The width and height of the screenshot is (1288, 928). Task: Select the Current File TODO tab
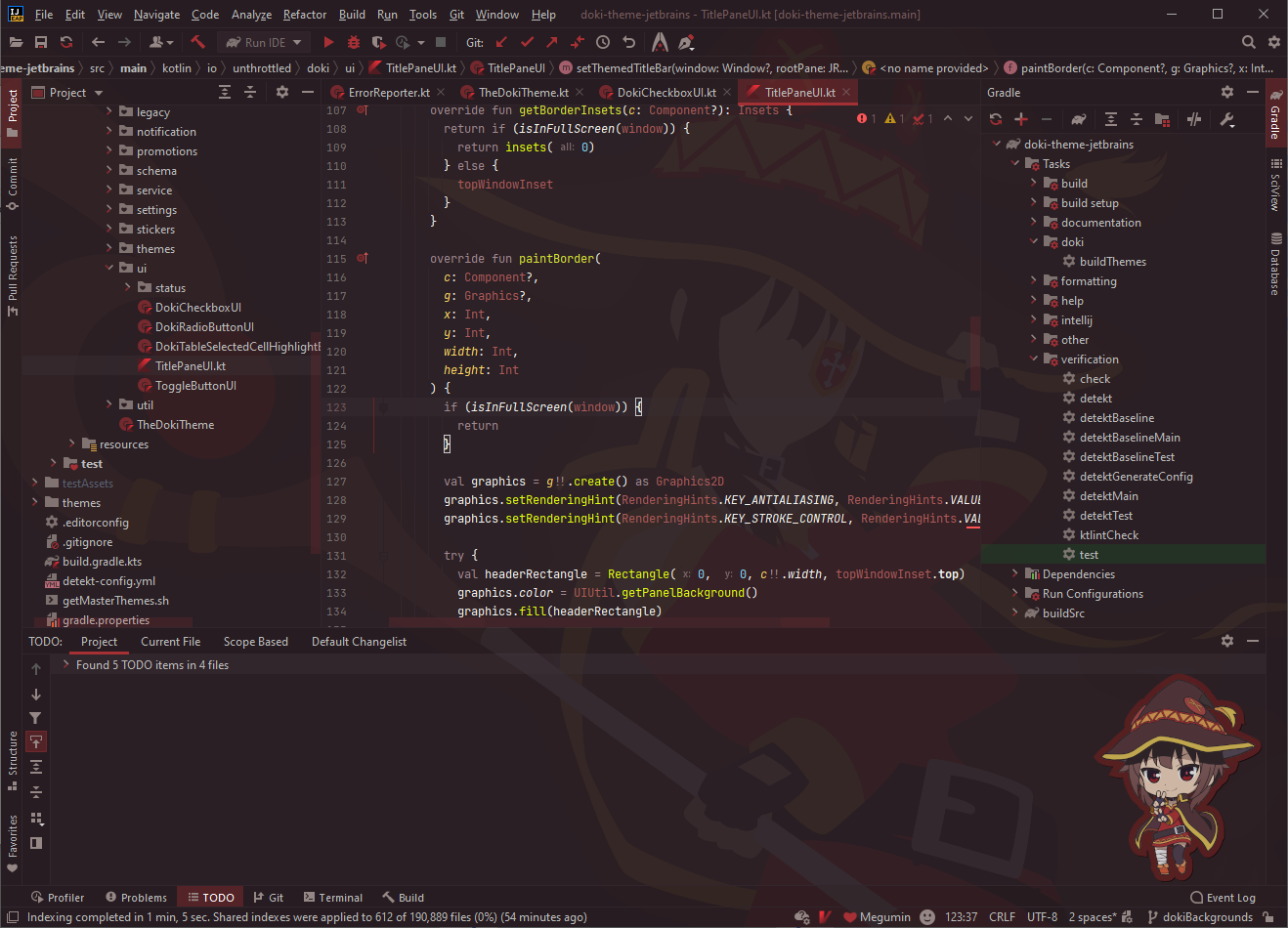170,642
